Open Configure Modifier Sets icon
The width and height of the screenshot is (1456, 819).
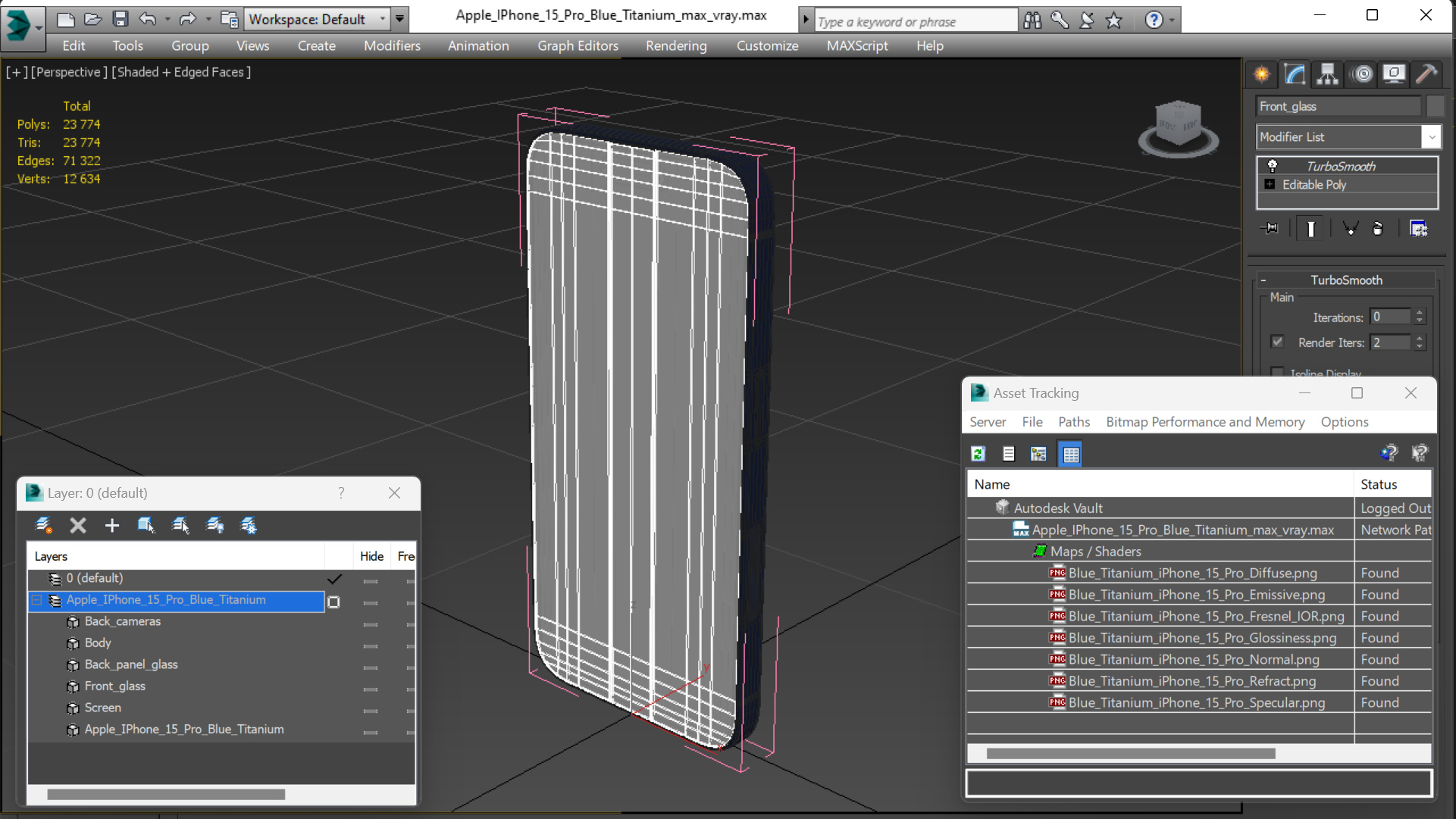pyautogui.click(x=1418, y=228)
